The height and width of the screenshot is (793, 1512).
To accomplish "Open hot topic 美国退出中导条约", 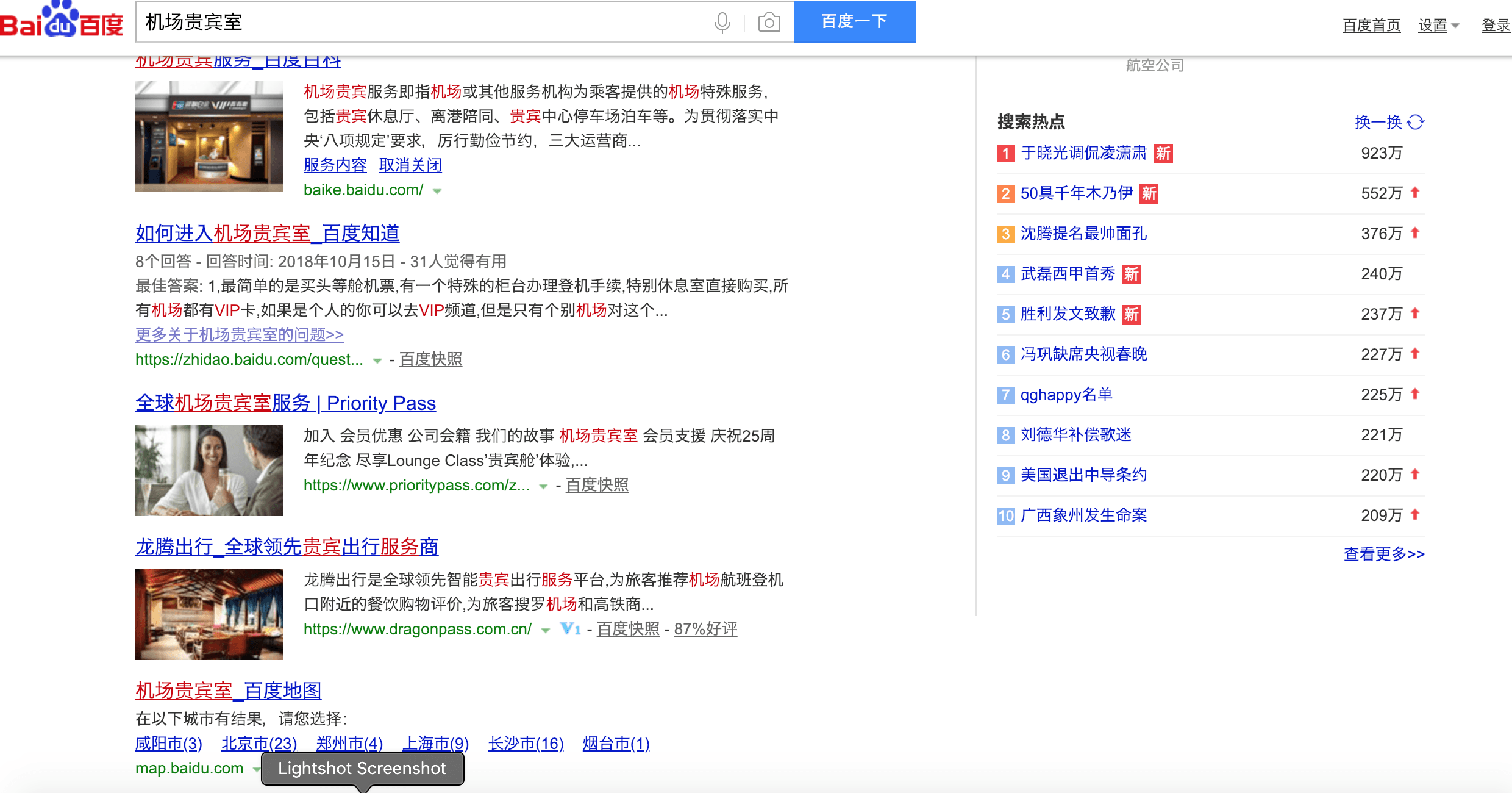I will [1083, 475].
